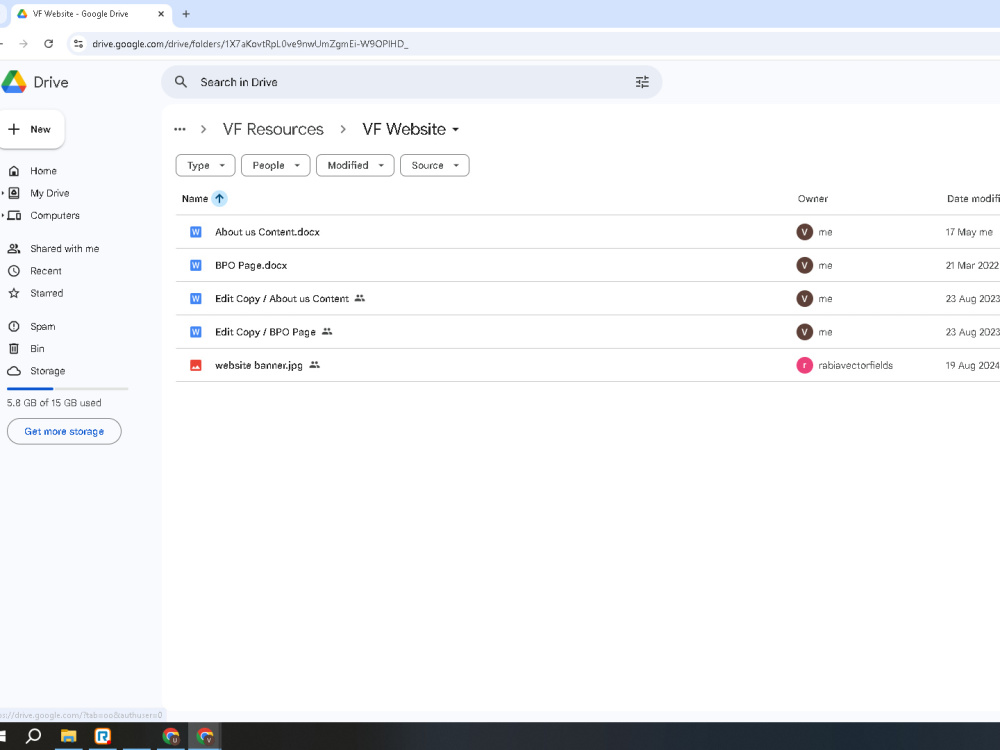Click the image icon for website banner.jpg
This screenshot has height=750, width=1000.
196,365
